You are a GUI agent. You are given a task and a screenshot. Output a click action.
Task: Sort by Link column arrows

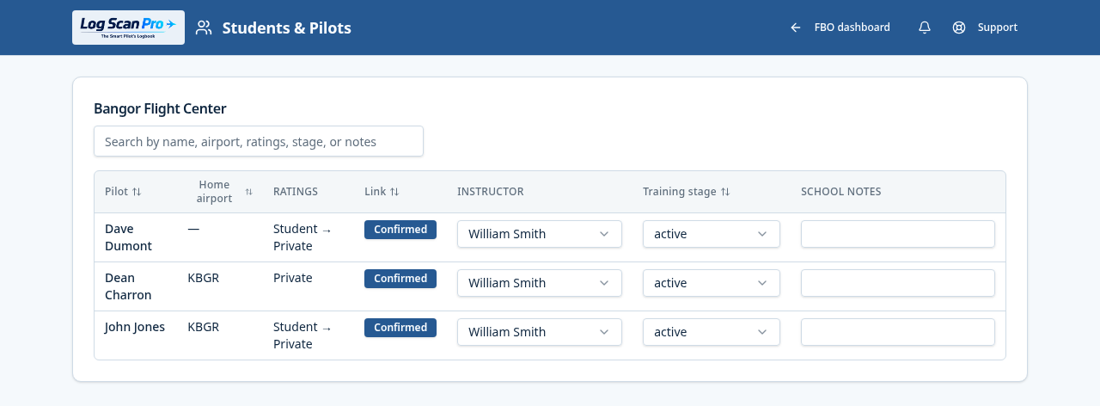(395, 191)
